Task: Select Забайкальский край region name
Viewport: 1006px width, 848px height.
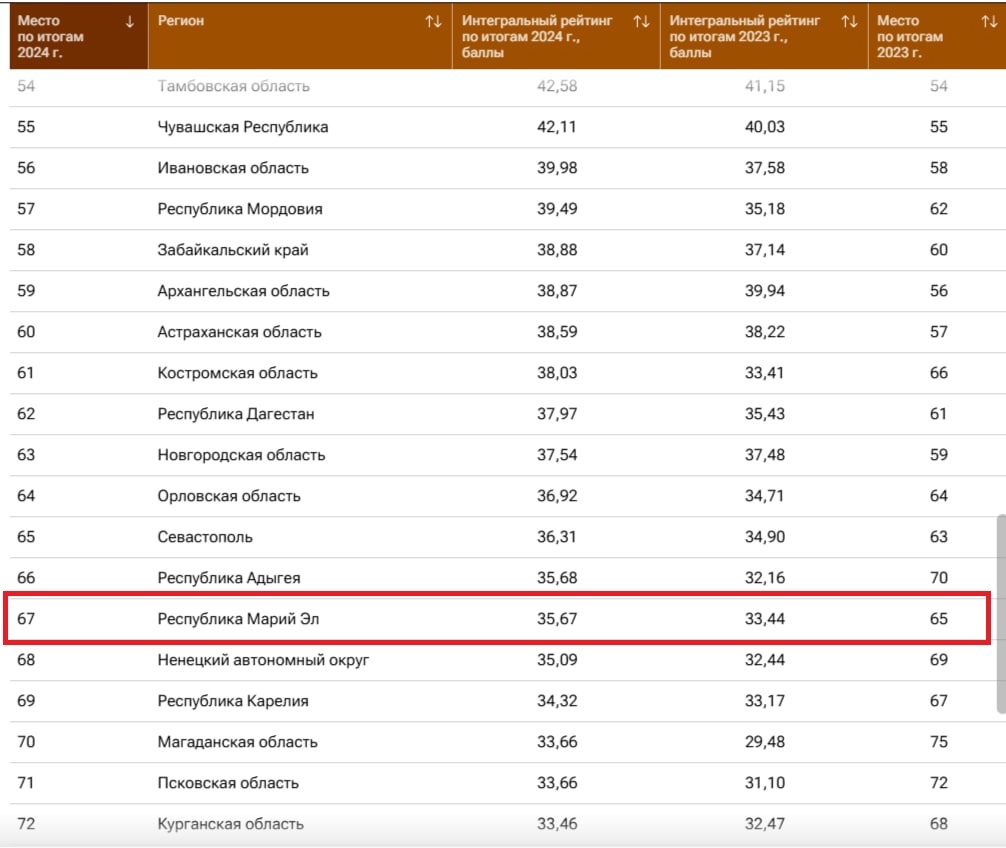Action: [x=233, y=250]
